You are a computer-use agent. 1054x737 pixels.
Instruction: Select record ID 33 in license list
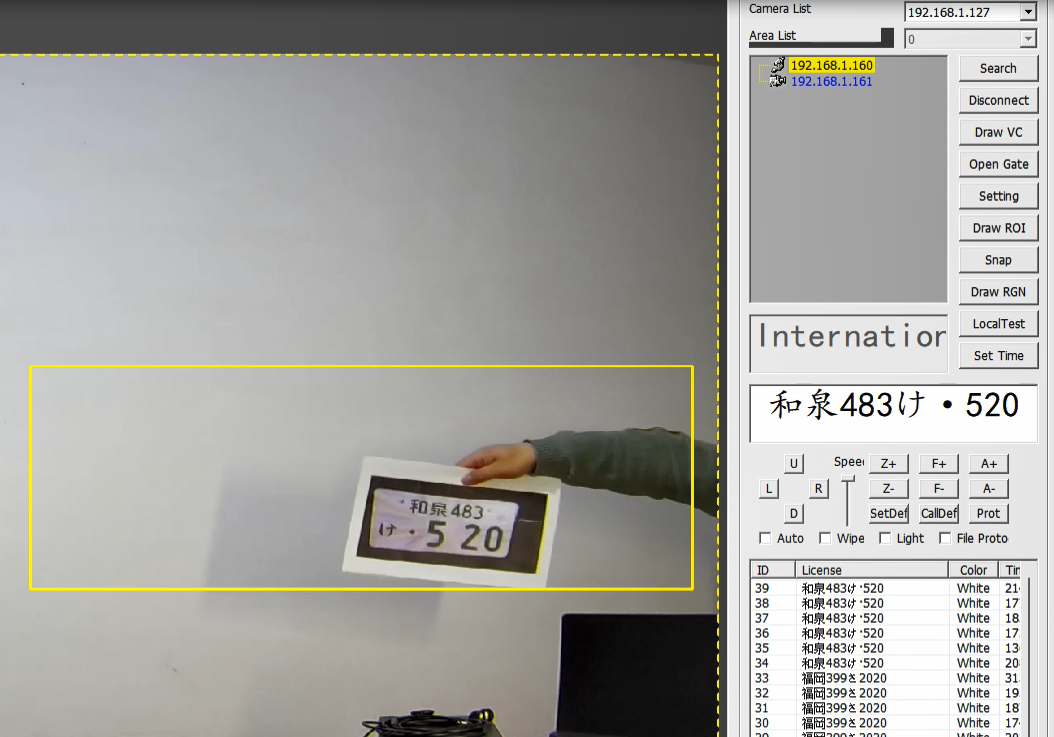[763, 678]
